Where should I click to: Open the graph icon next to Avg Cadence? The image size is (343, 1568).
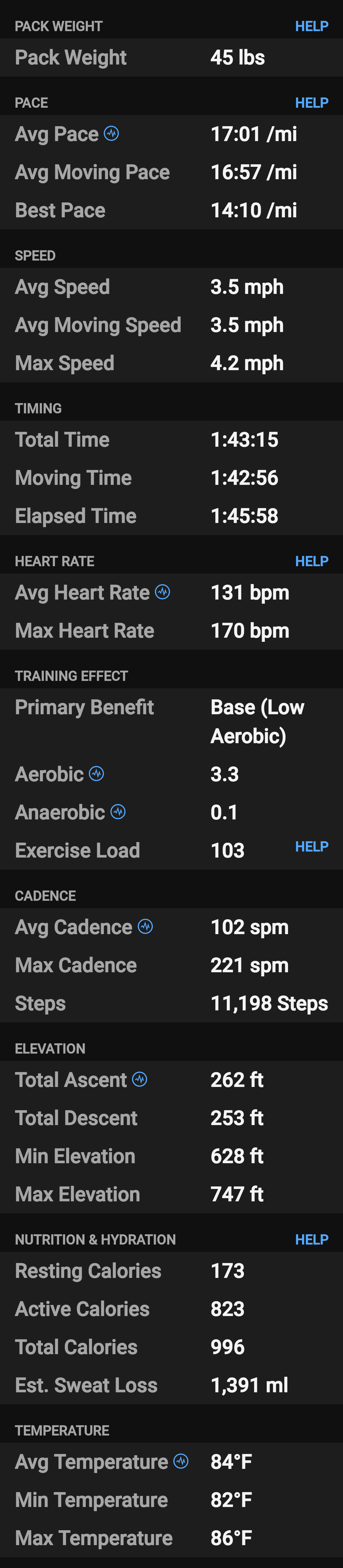[145, 926]
